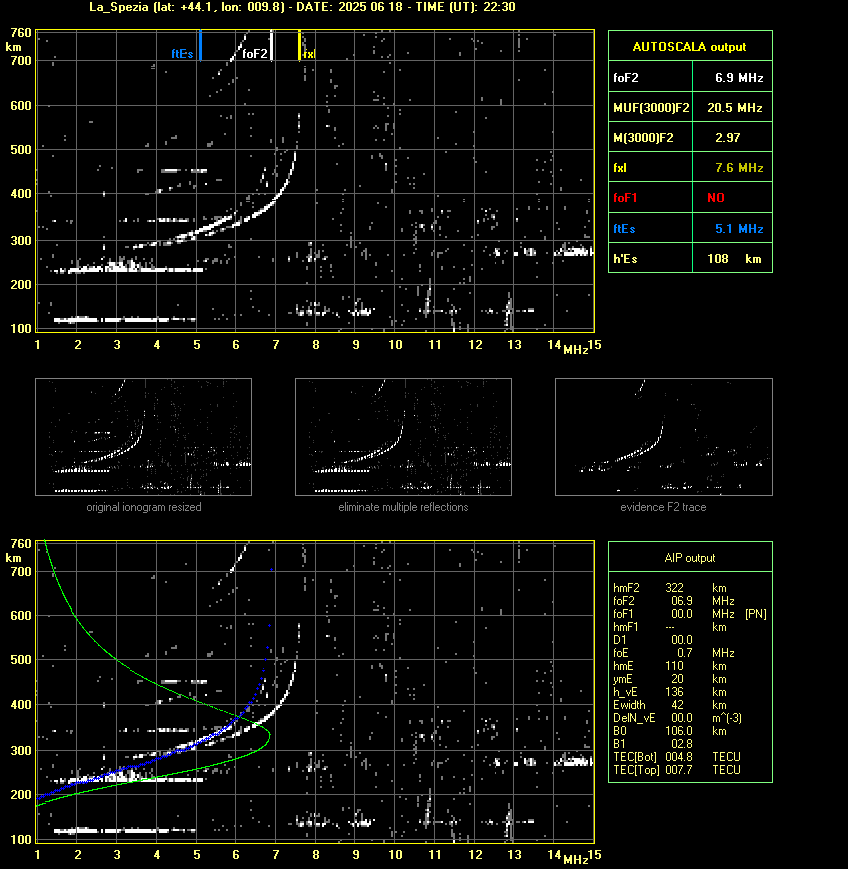This screenshot has height=869, width=848.
Task: Select the blue ftEs value 5.1 MHz
Action: [739, 228]
